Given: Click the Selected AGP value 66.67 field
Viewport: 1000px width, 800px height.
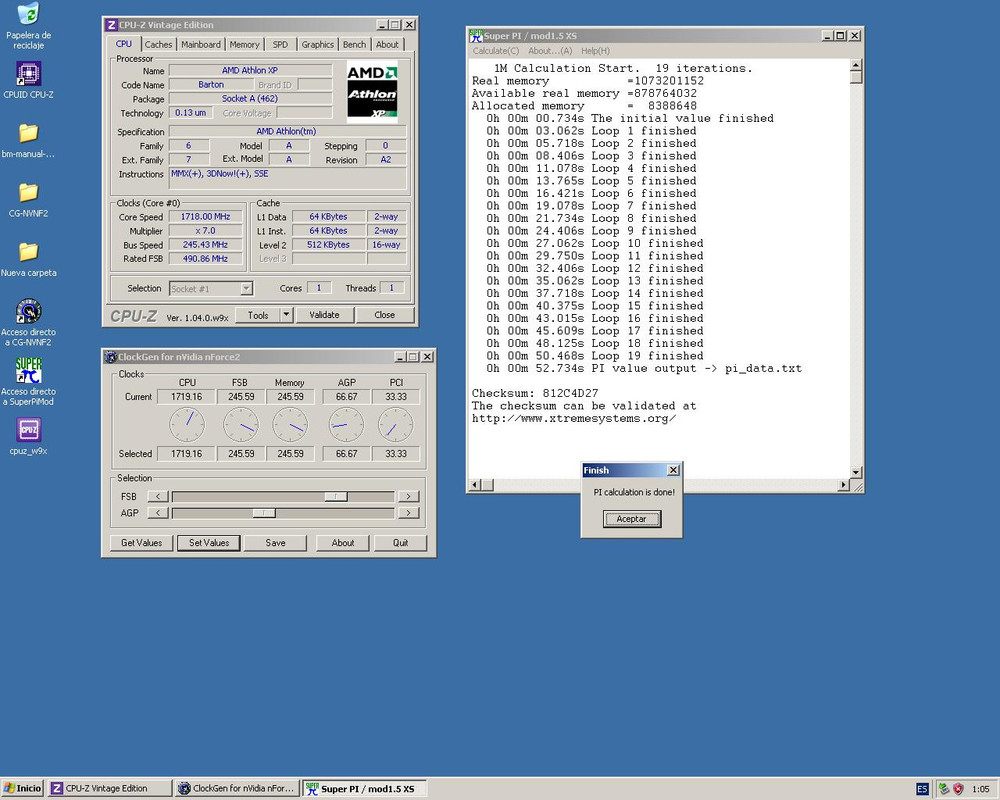Looking at the screenshot, I should (x=346, y=454).
